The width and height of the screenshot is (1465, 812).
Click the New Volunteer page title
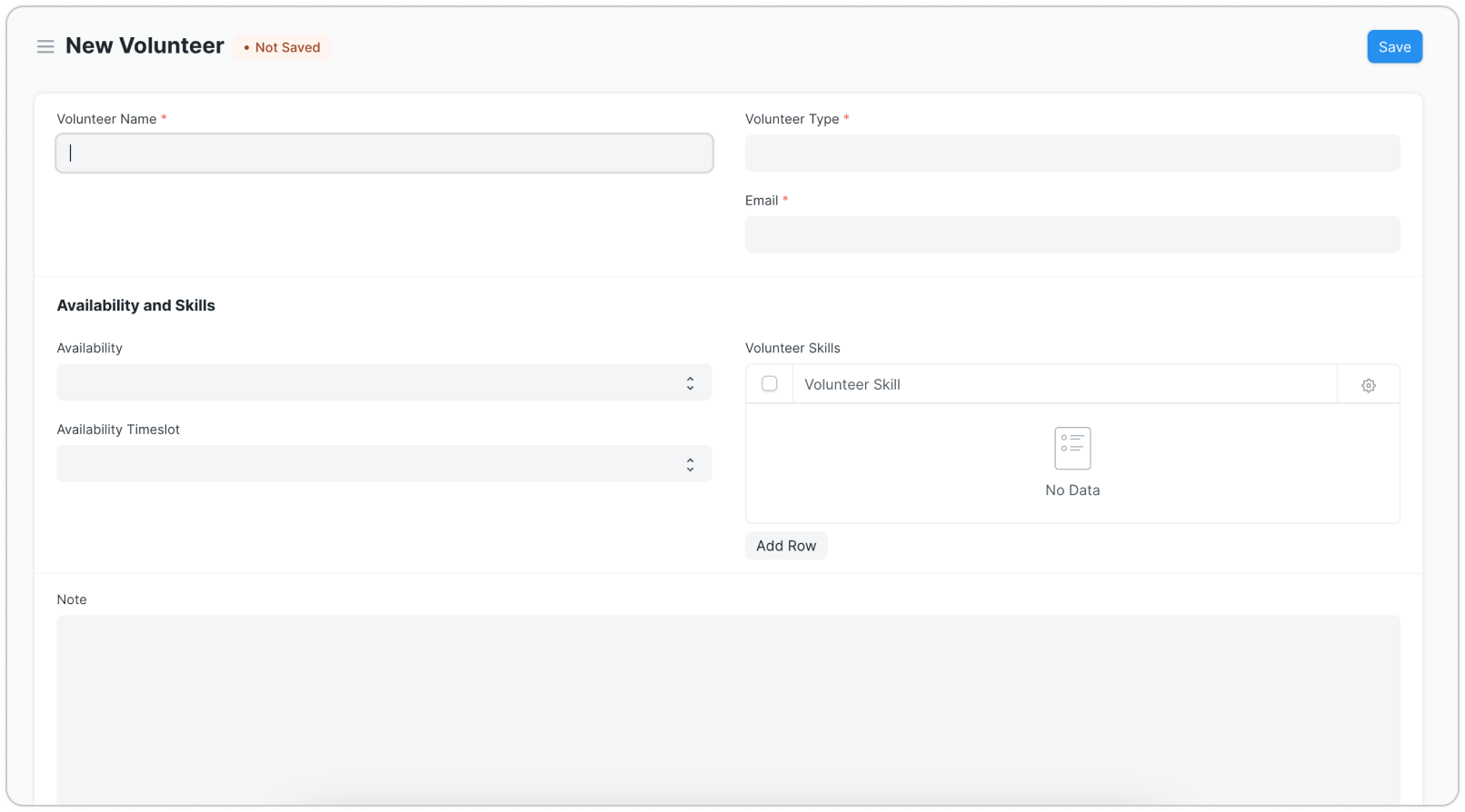tap(145, 46)
